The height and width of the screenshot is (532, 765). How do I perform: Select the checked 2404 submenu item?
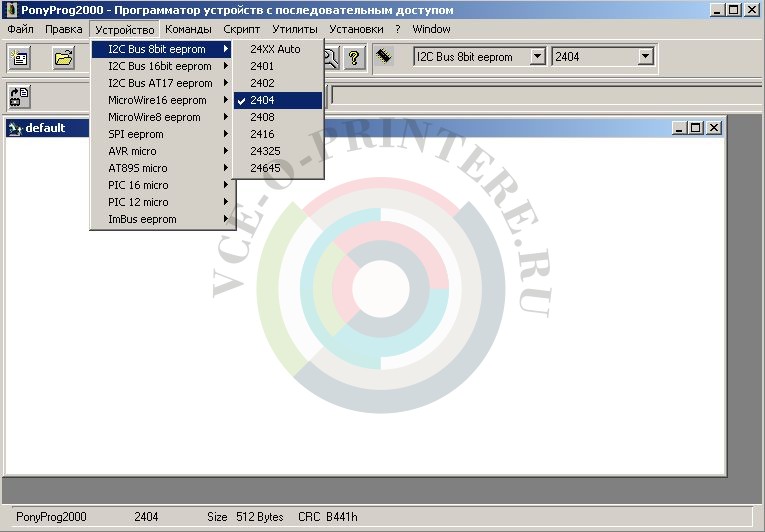pos(278,100)
